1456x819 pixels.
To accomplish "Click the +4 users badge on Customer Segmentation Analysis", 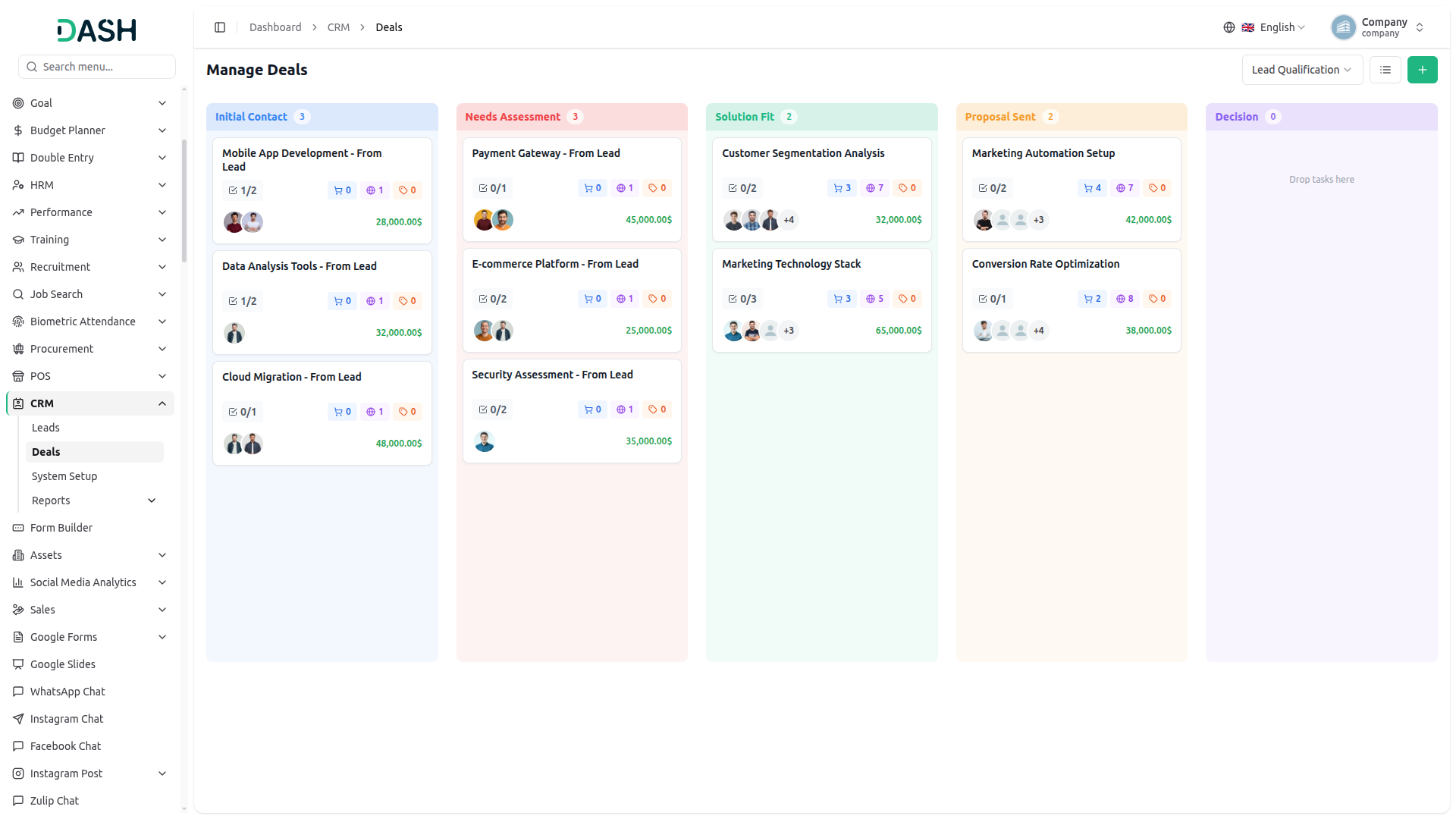I will pos(789,220).
